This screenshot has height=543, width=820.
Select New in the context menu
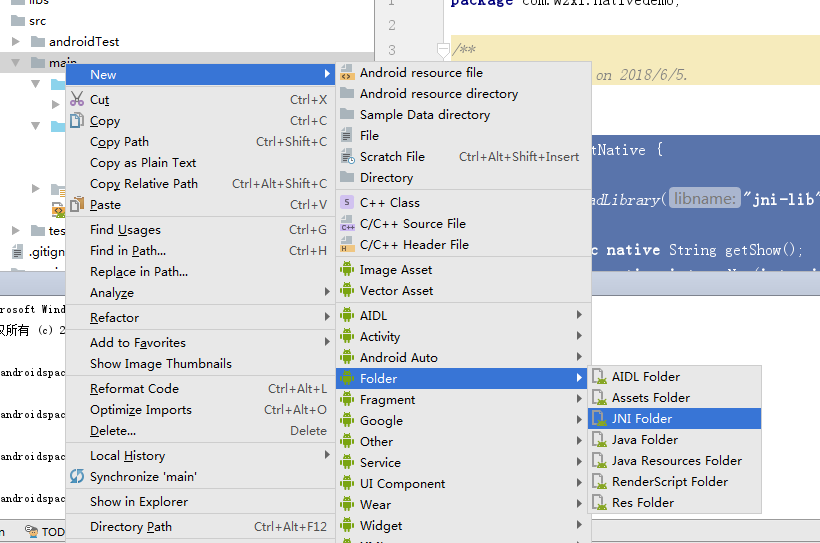200,74
